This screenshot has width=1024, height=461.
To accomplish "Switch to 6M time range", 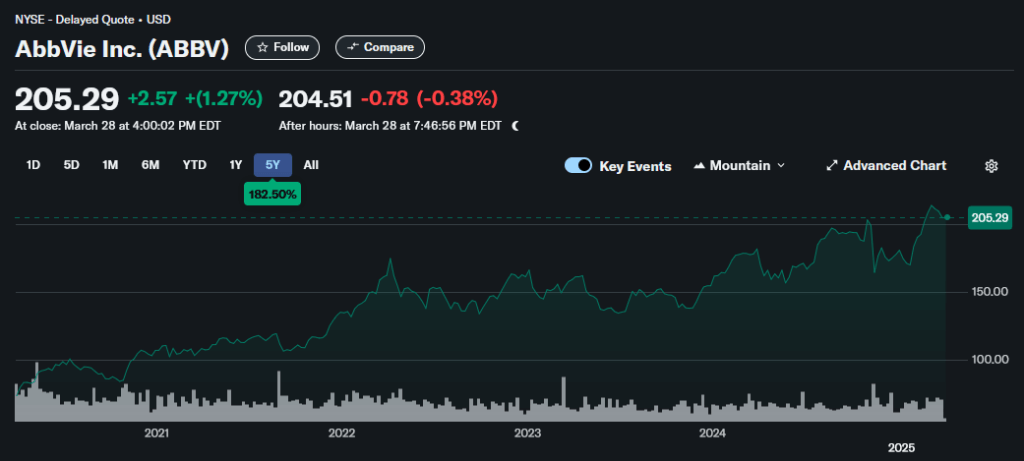I will [x=150, y=165].
